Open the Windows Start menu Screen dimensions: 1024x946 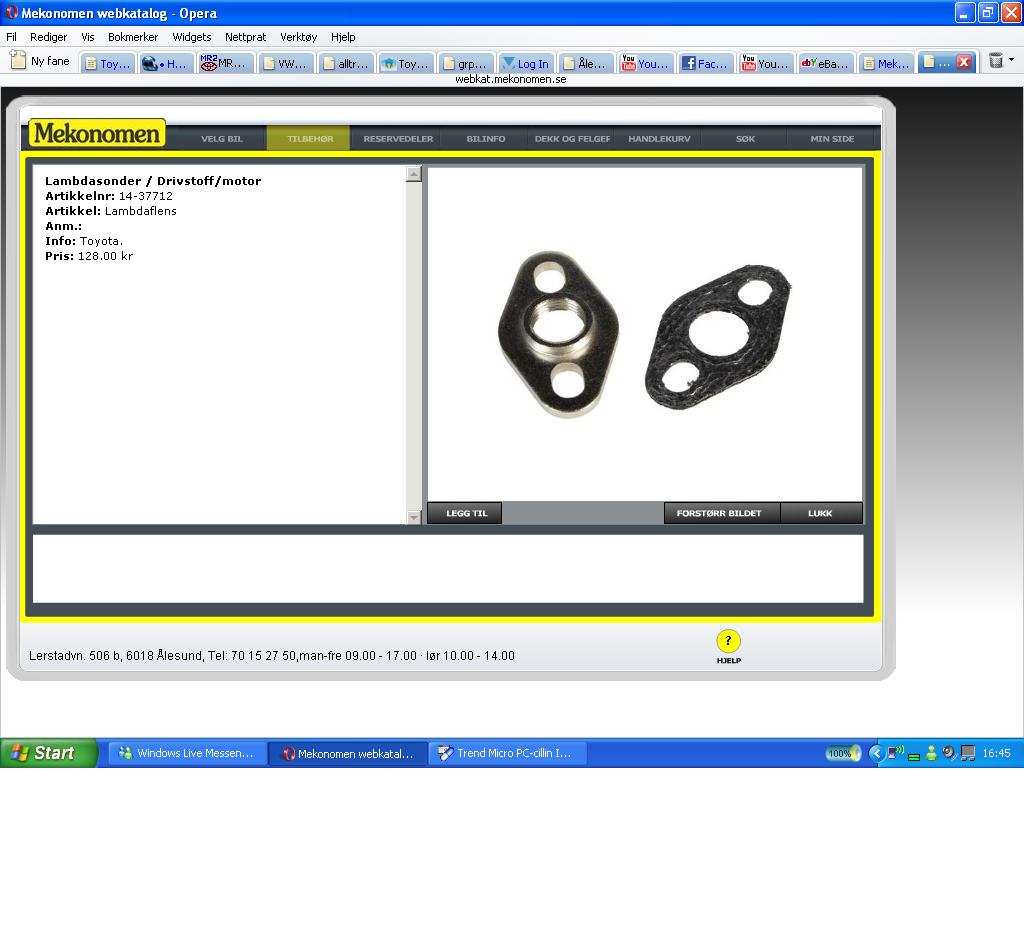48,753
